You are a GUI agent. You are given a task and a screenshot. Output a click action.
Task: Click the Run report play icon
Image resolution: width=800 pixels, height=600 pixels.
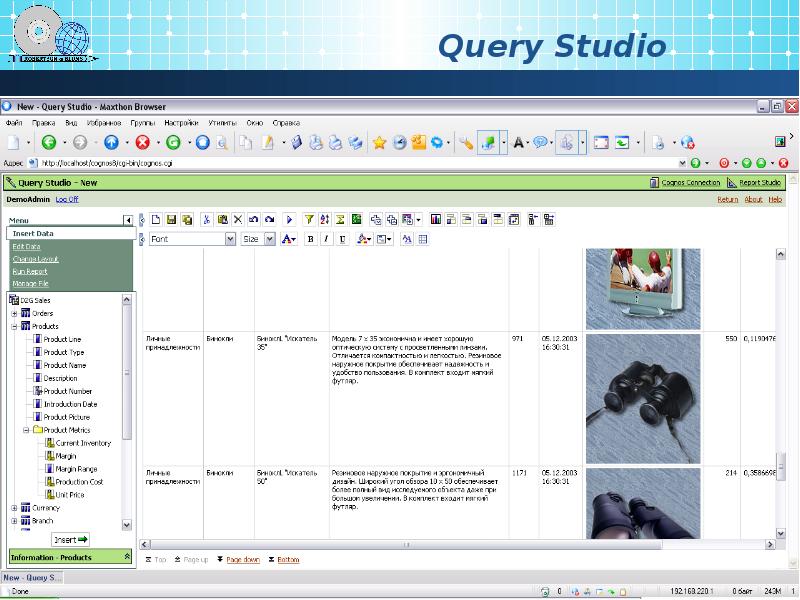click(x=290, y=219)
